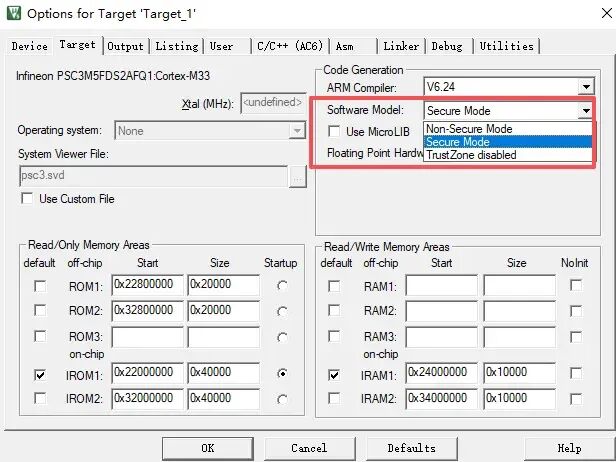Edit the ROM1 Size field
Viewport: 616px width, 462px height.
point(224,284)
